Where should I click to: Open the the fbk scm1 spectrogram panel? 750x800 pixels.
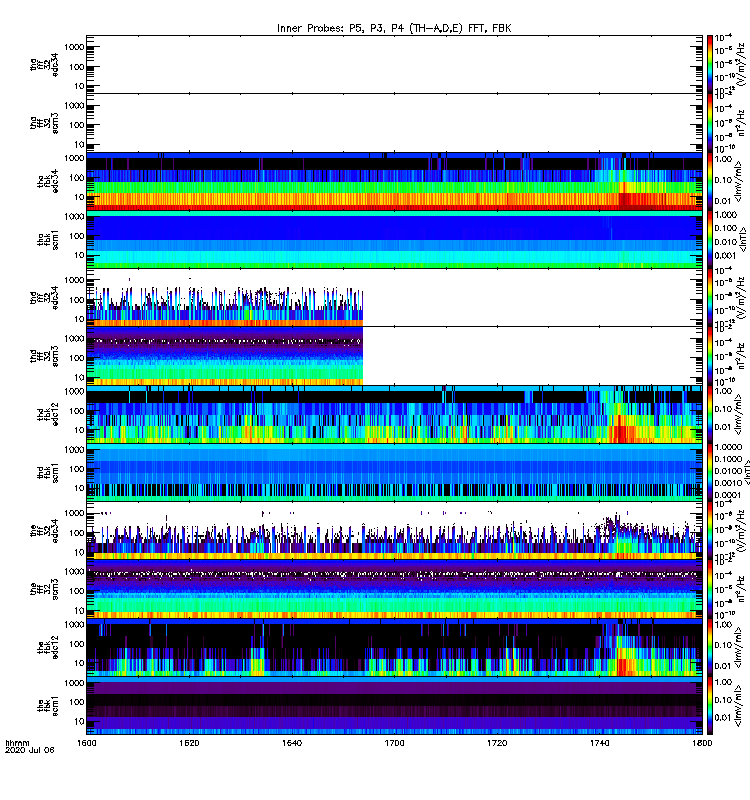click(x=394, y=706)
